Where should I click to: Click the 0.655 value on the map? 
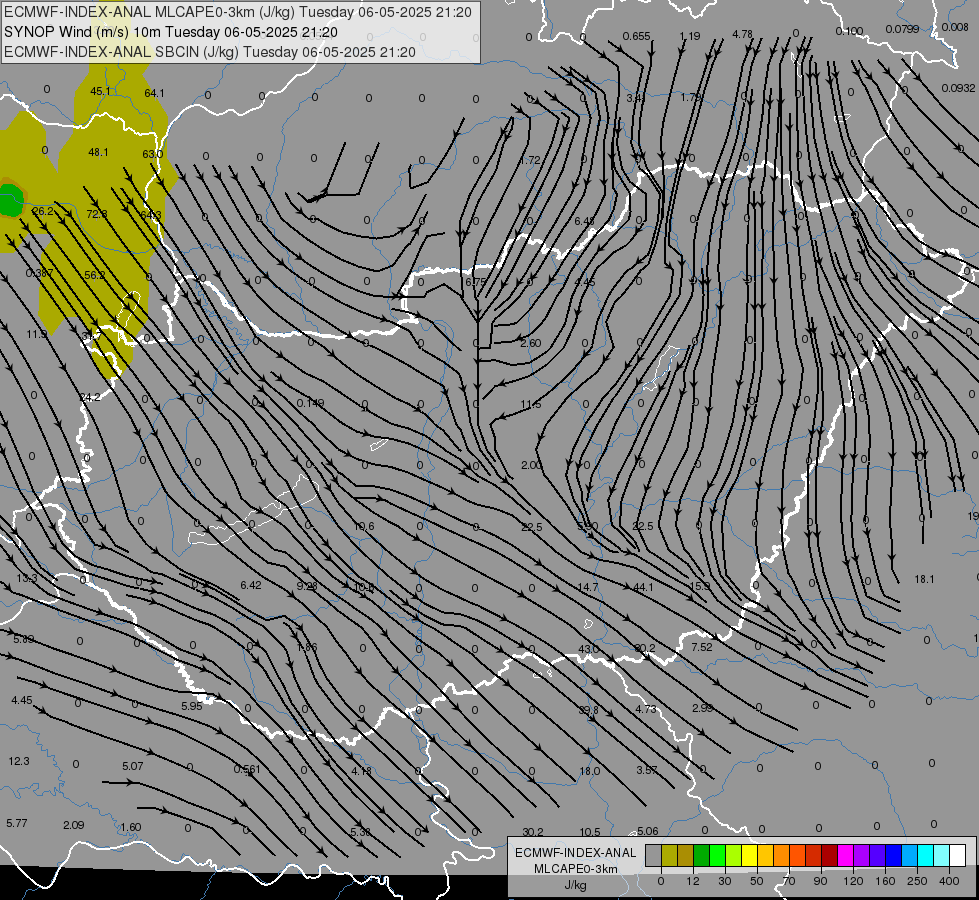pos(637,36)
